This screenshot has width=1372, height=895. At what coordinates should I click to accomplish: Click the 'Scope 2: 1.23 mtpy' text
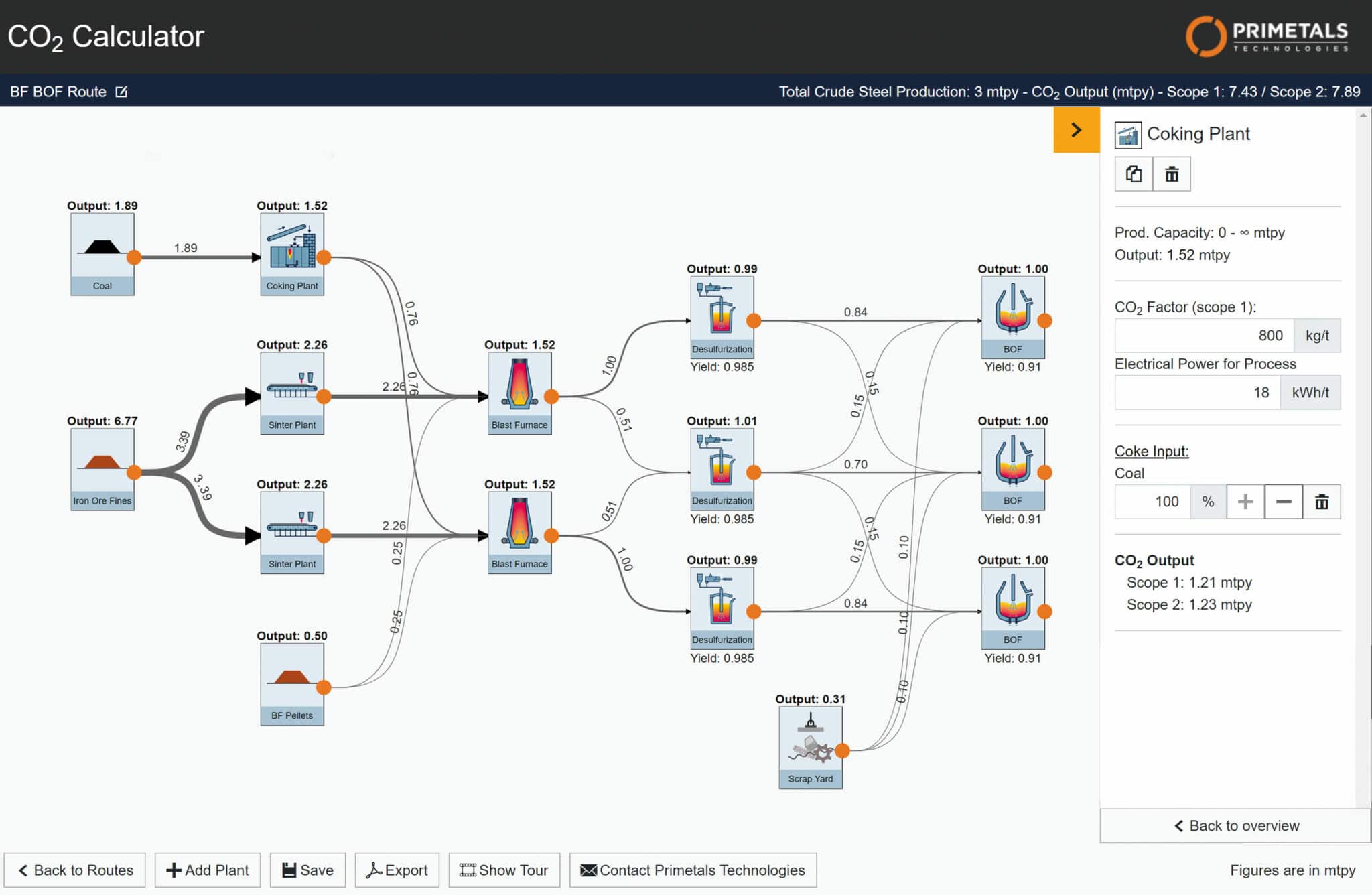click(1189, 604)
